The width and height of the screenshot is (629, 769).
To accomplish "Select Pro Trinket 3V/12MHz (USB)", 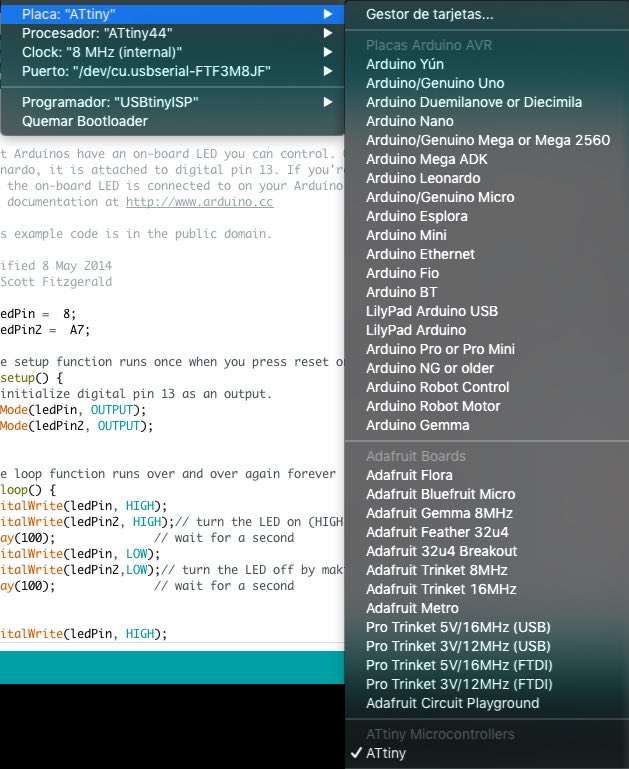I will click(458, 646).
